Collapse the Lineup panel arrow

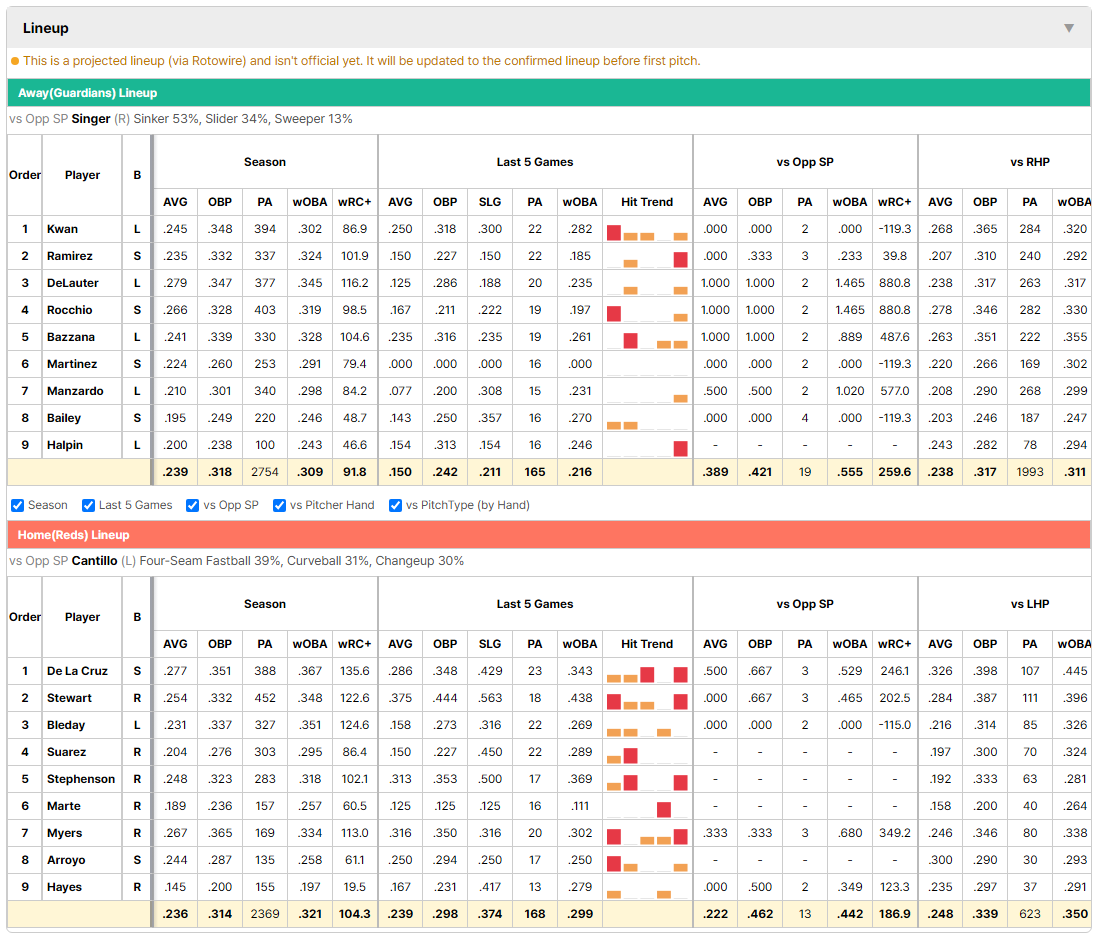pos(1069,28)
